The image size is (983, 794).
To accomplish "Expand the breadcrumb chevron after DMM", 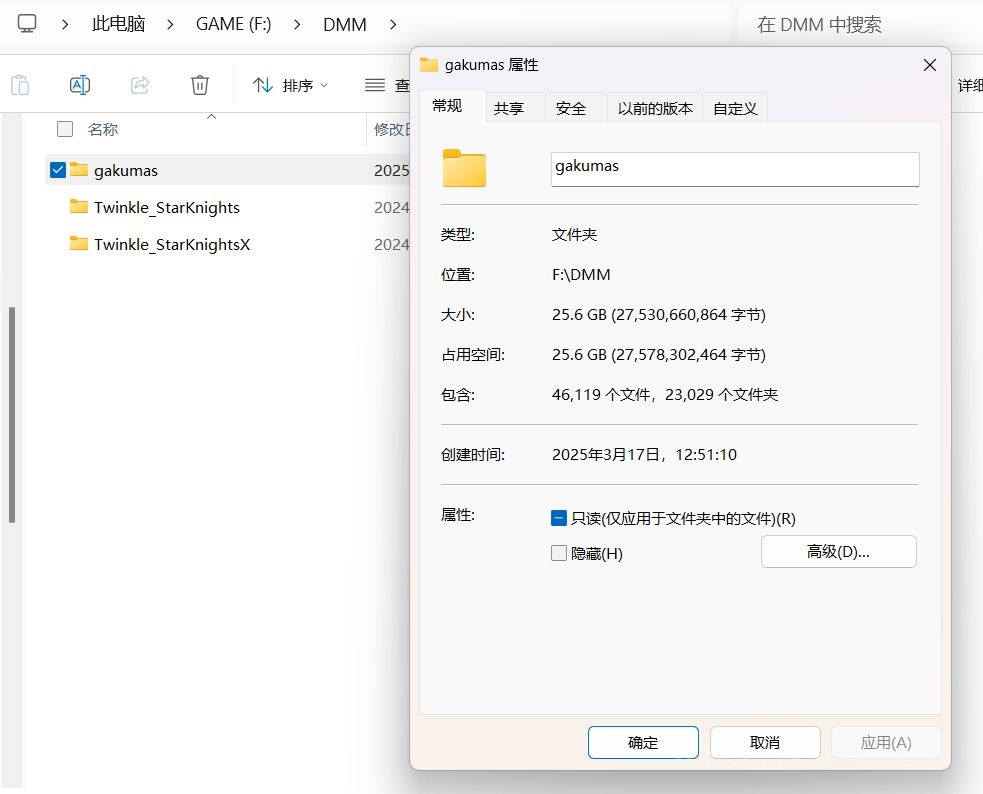I will pyautogui.click(x=392, y=22).
